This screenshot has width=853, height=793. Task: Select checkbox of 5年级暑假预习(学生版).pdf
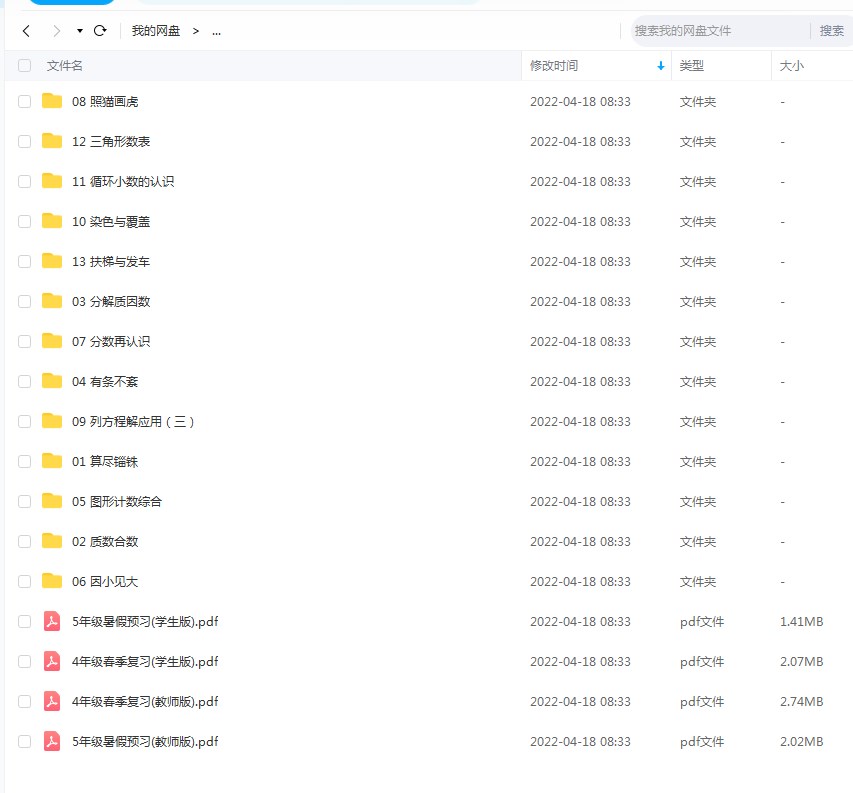(24, 621)
